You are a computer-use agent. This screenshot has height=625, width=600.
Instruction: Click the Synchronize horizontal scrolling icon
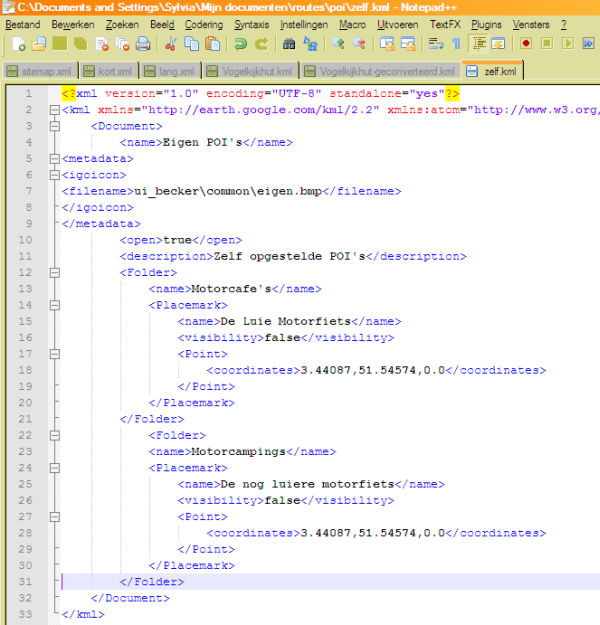408,44
